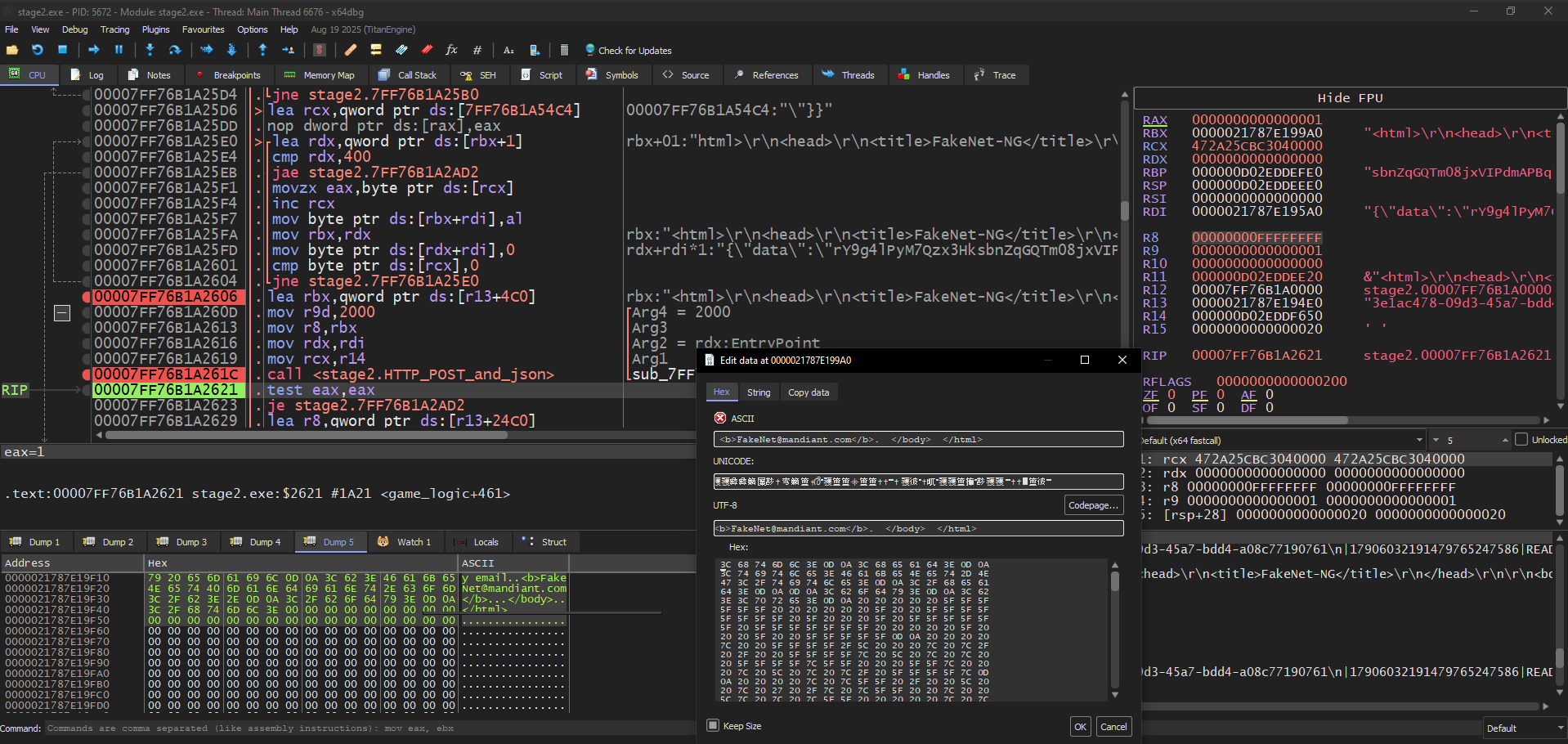Open the Debug menu

click(74, 29)
